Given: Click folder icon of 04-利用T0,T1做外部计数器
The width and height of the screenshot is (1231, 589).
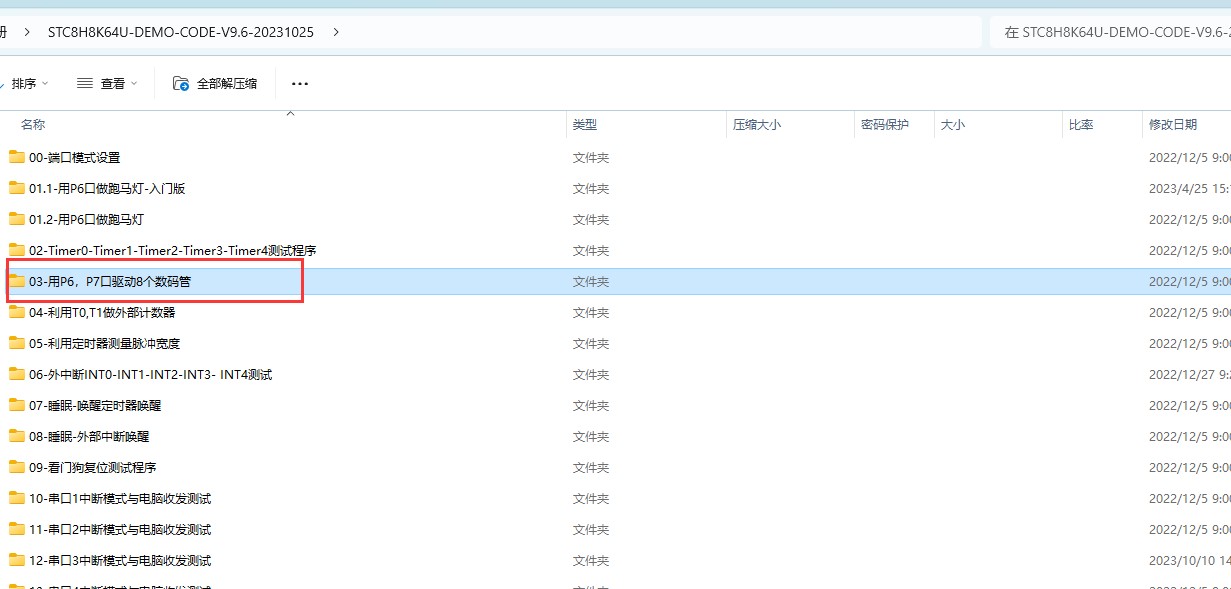Looking at the screenshot, I should pos(17,312).
